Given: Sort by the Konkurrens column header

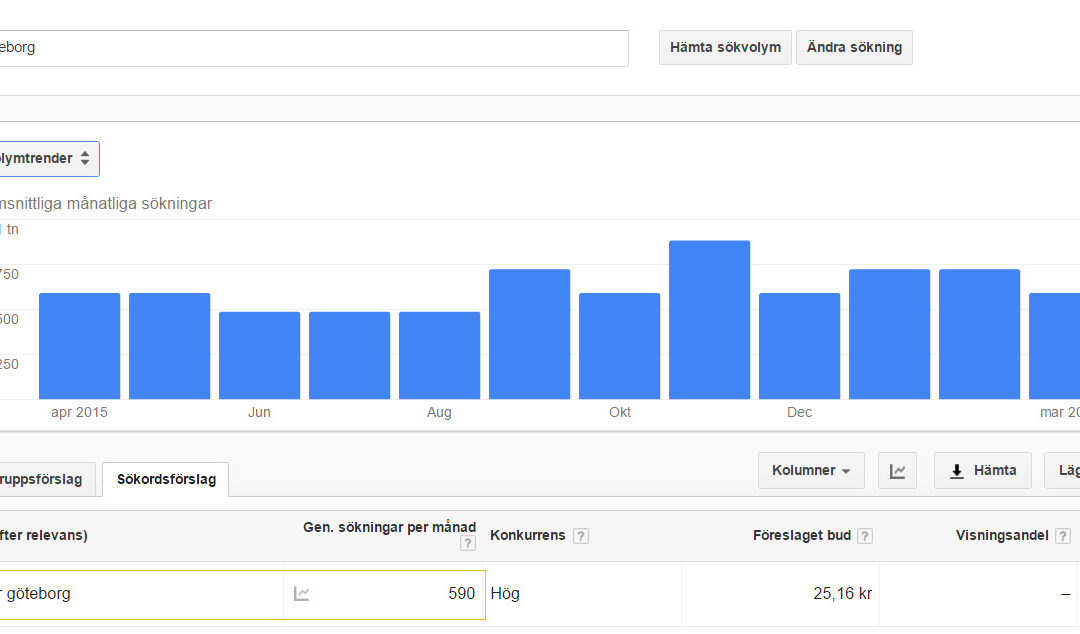Looking at the screenshot, I should 528,536.
